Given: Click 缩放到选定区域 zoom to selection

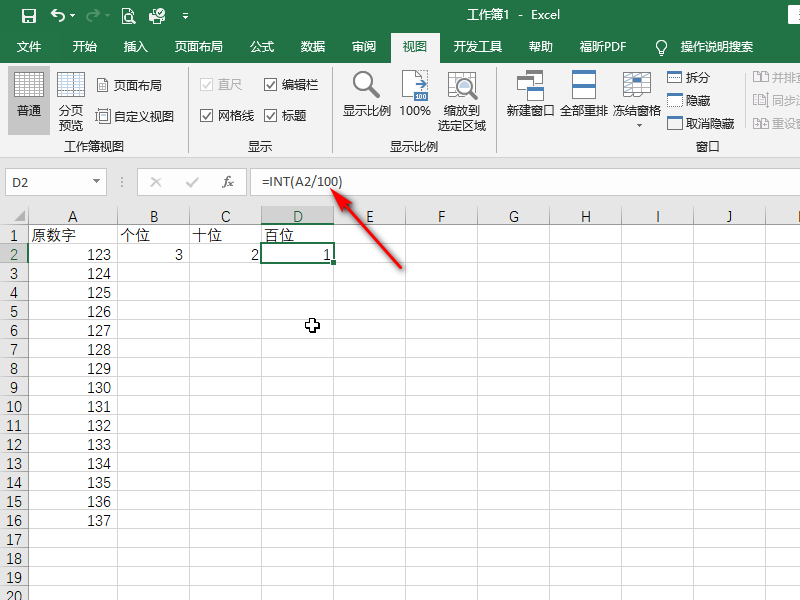Looking at the screenshot, I should (462, 101).
